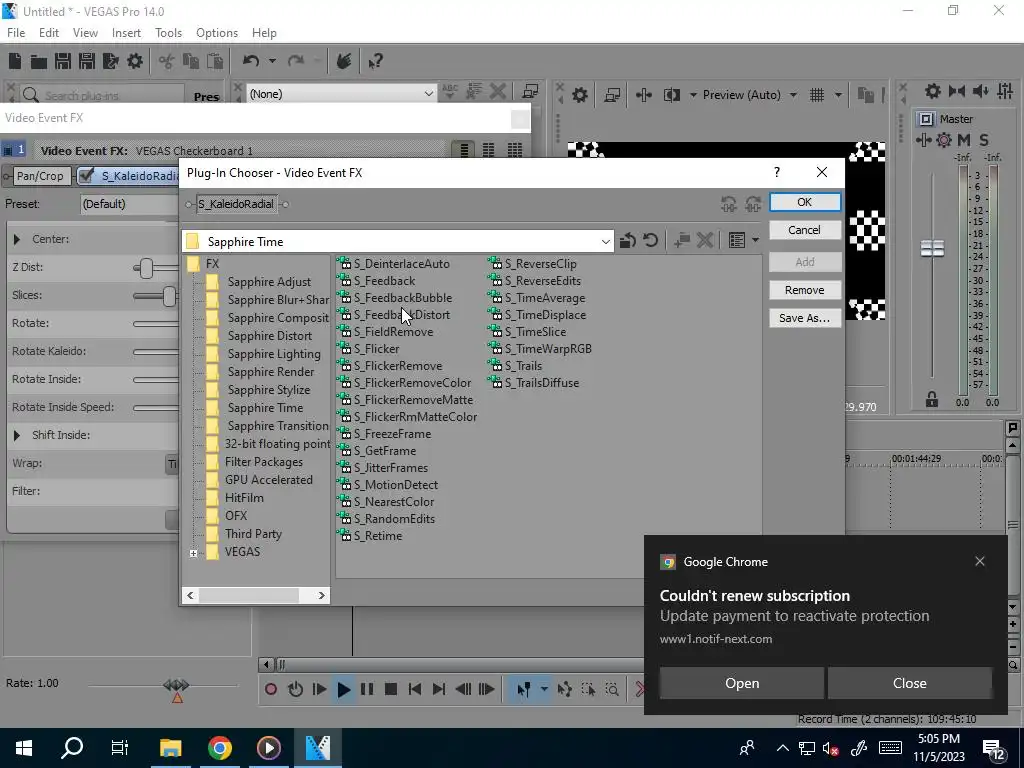Click Save As... button
The image size is (1024, 768).
[805, 318]
